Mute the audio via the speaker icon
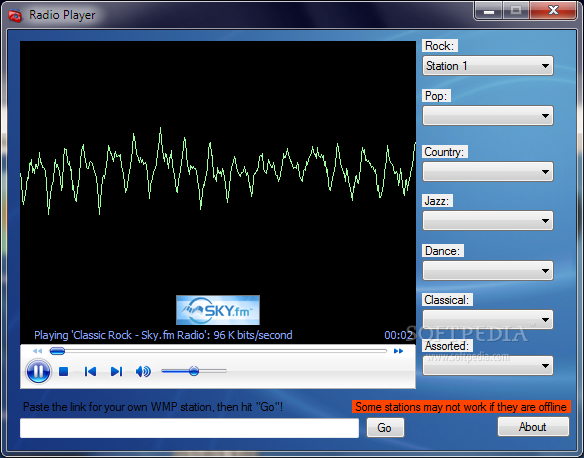Viewport: 584px width, 458px height. pos(143,372)
